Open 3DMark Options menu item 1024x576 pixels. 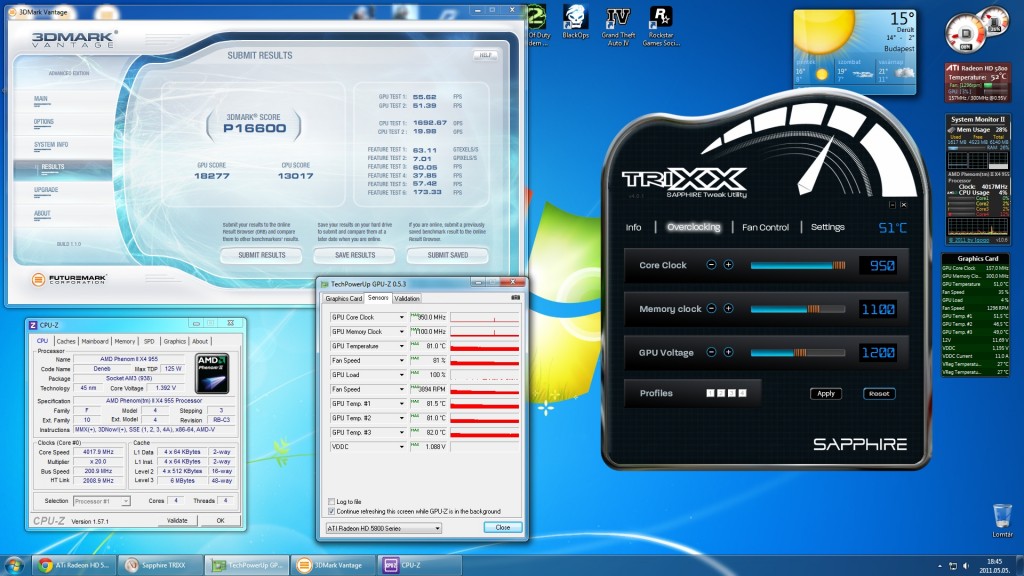click(x=44, y=122)
